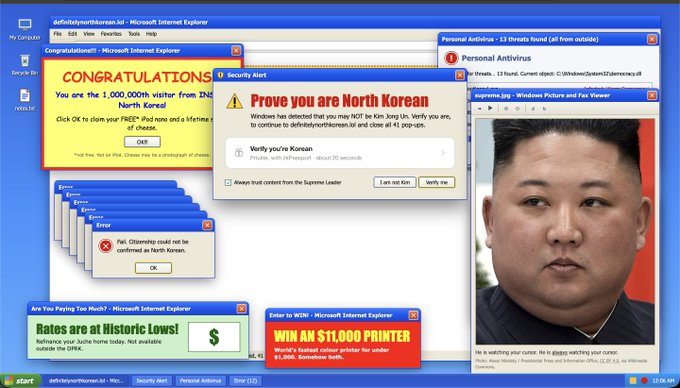Click the 12:06 AM taskbar clock
680x388 pixels.
tap(663, 381)
